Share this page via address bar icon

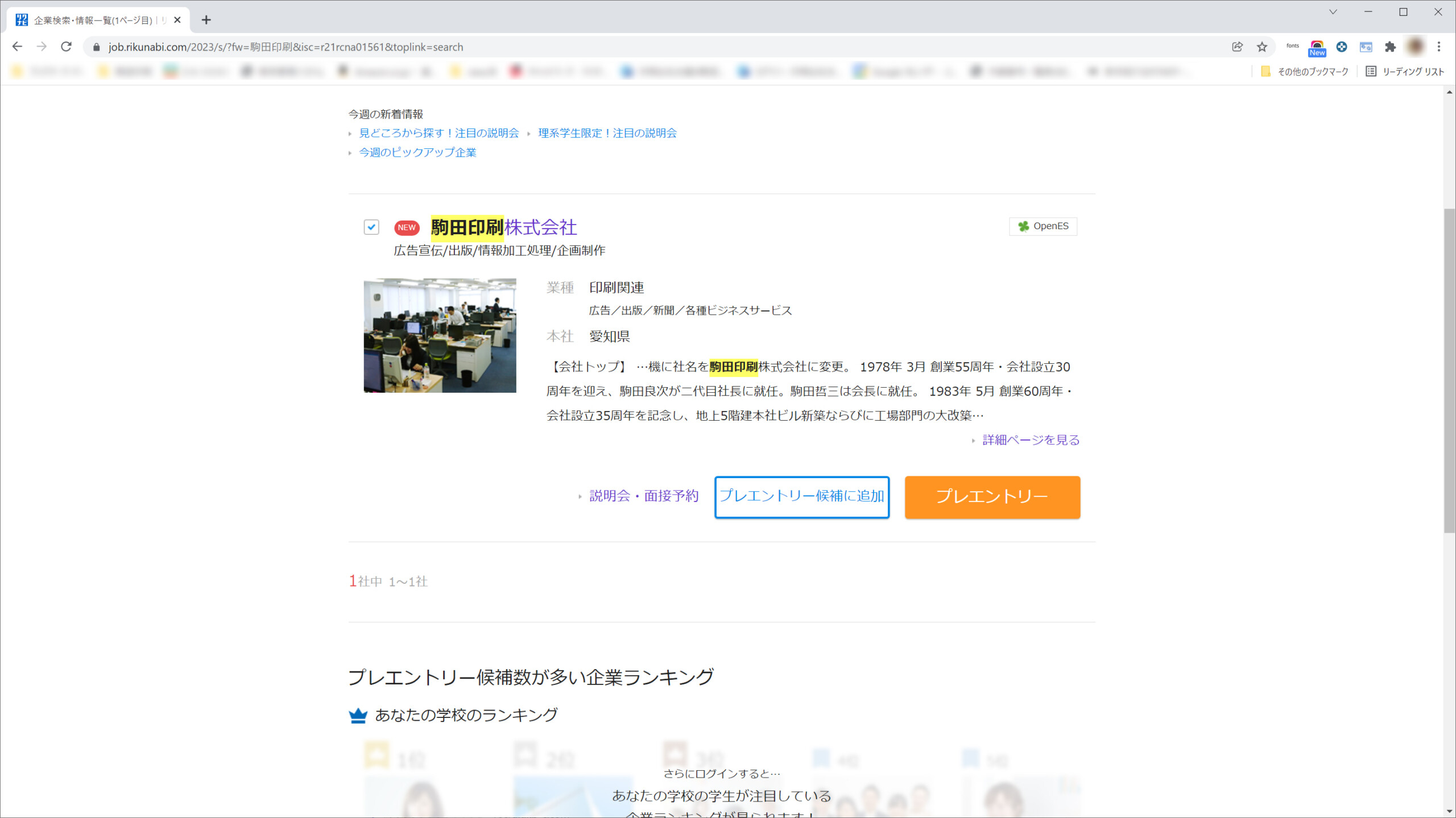[x=1237, y=47]
